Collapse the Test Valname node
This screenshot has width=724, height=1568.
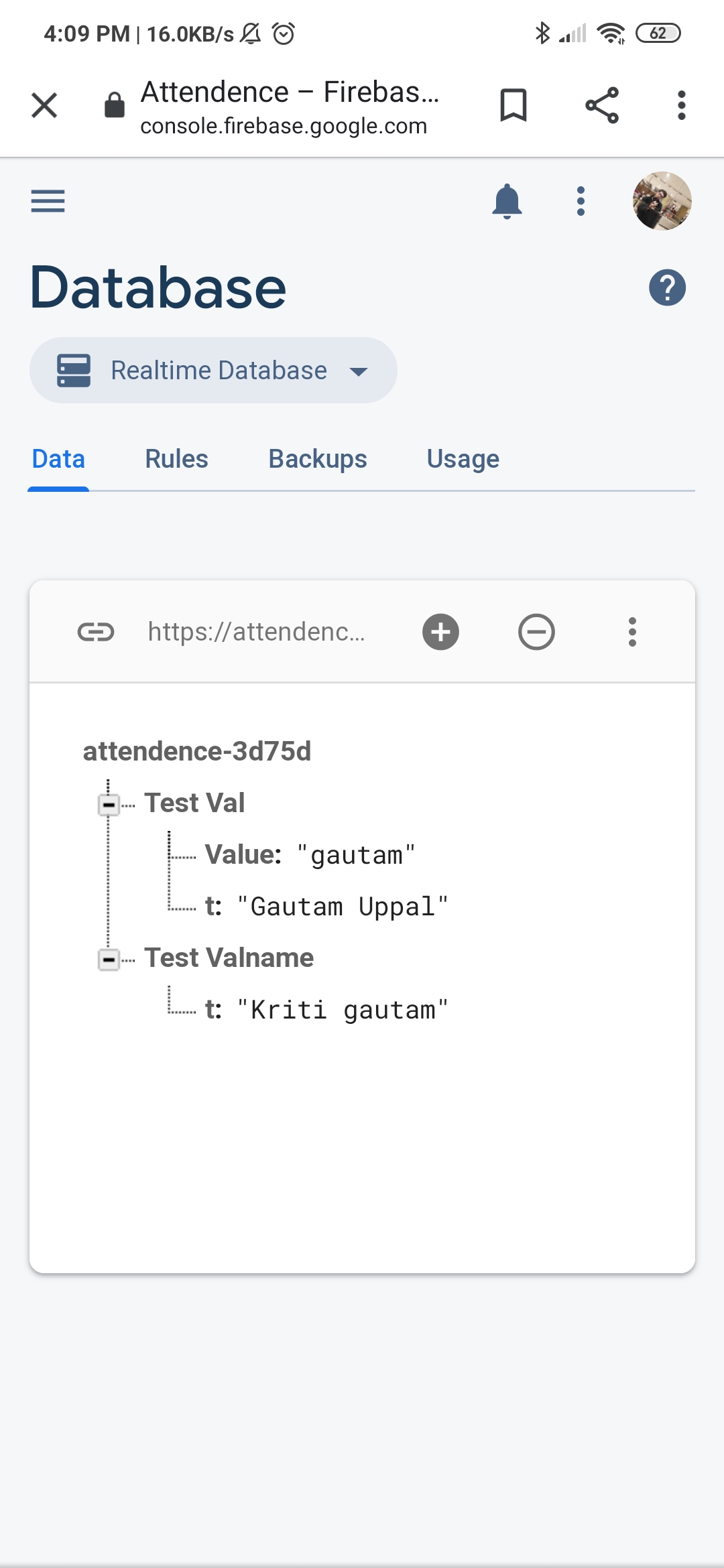point(109,960)
